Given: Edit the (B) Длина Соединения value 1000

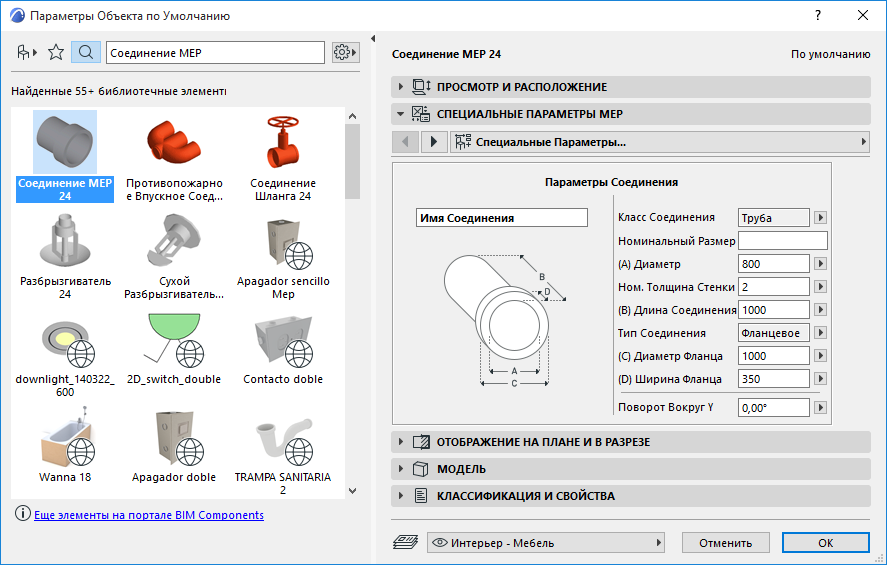Looking at the screenshot, I should (x=773, y=310).
